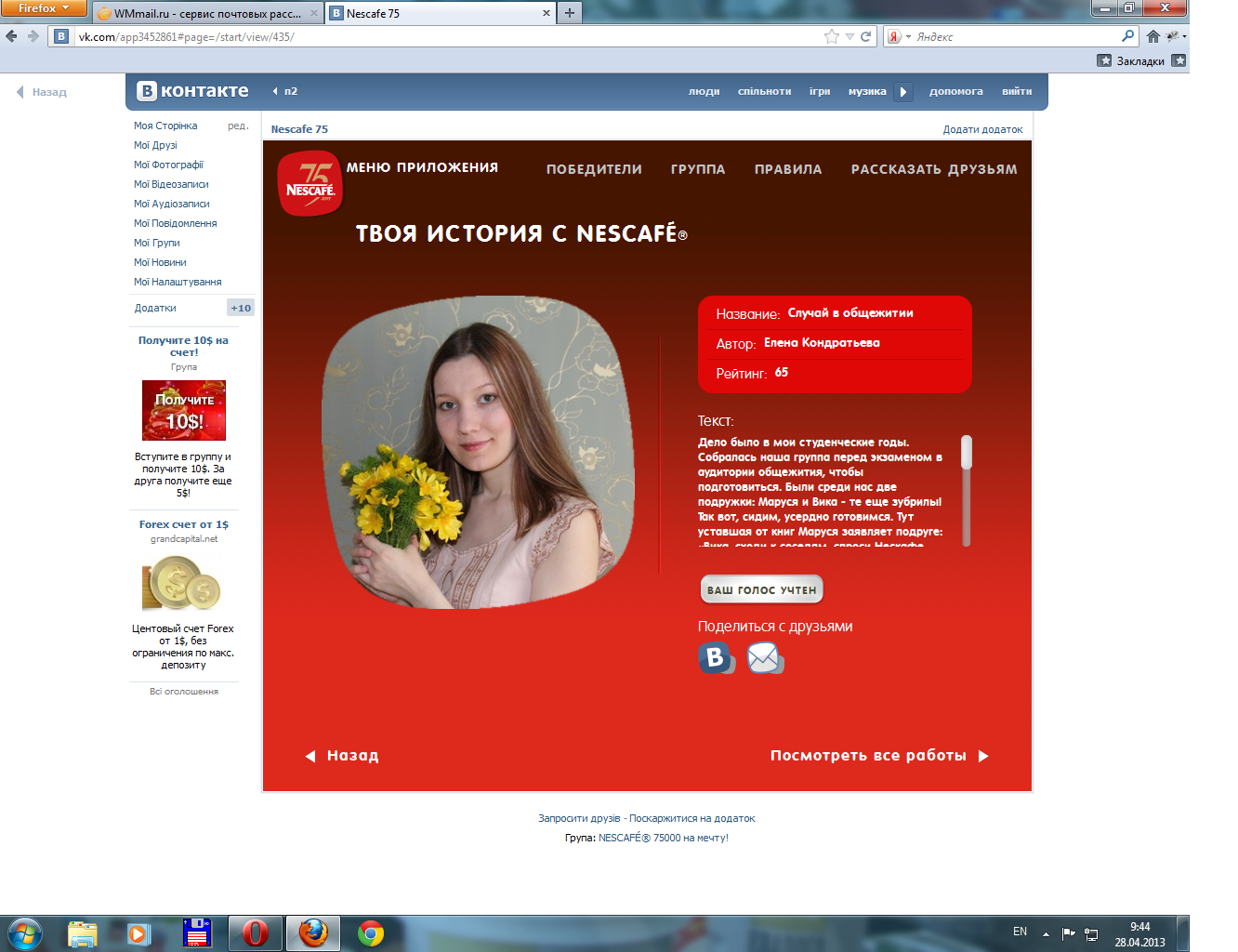Click the n2 header arrow link
The image size is (1238, 952).
(284, 91)
